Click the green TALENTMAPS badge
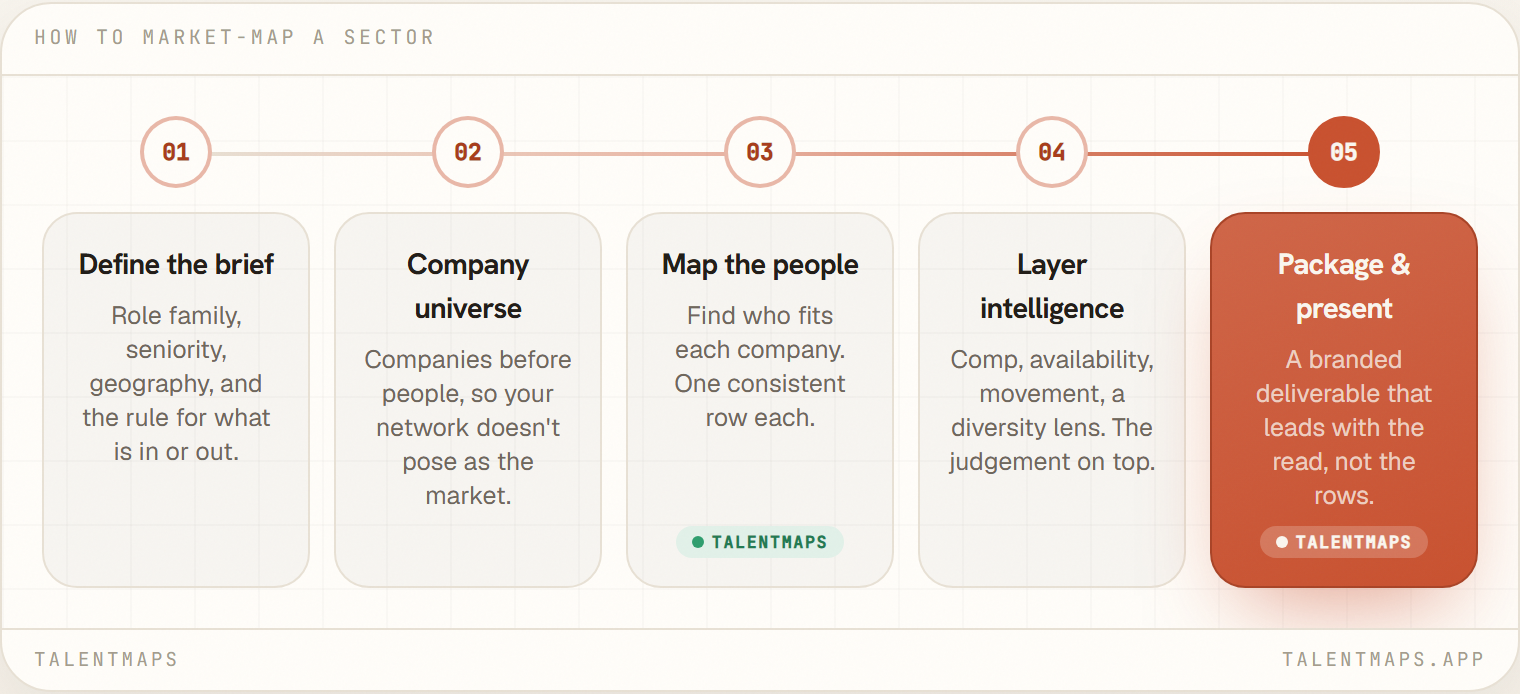 tap(760, 543)
